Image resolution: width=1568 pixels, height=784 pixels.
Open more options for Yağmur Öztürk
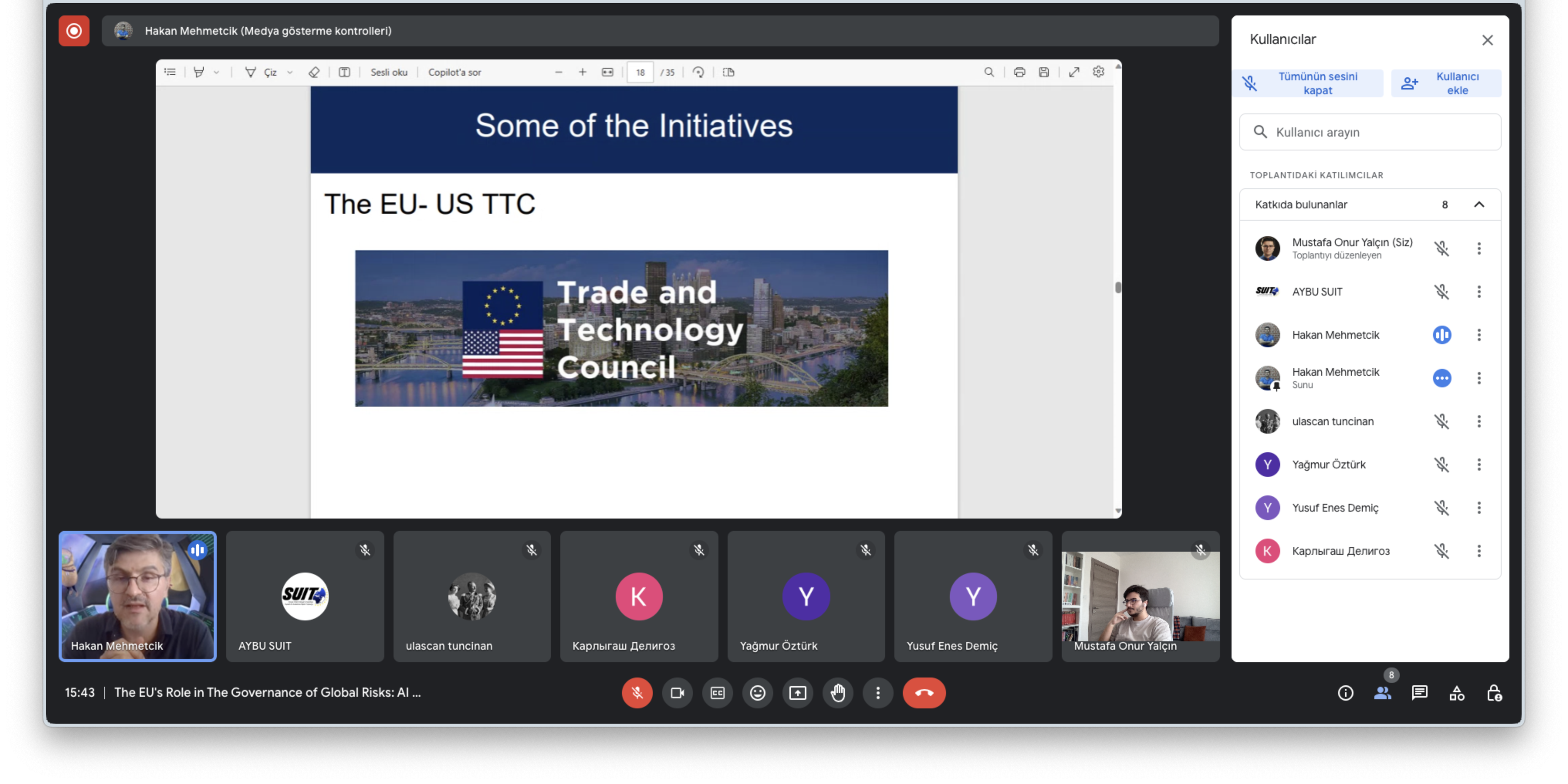click(1478, 465)
